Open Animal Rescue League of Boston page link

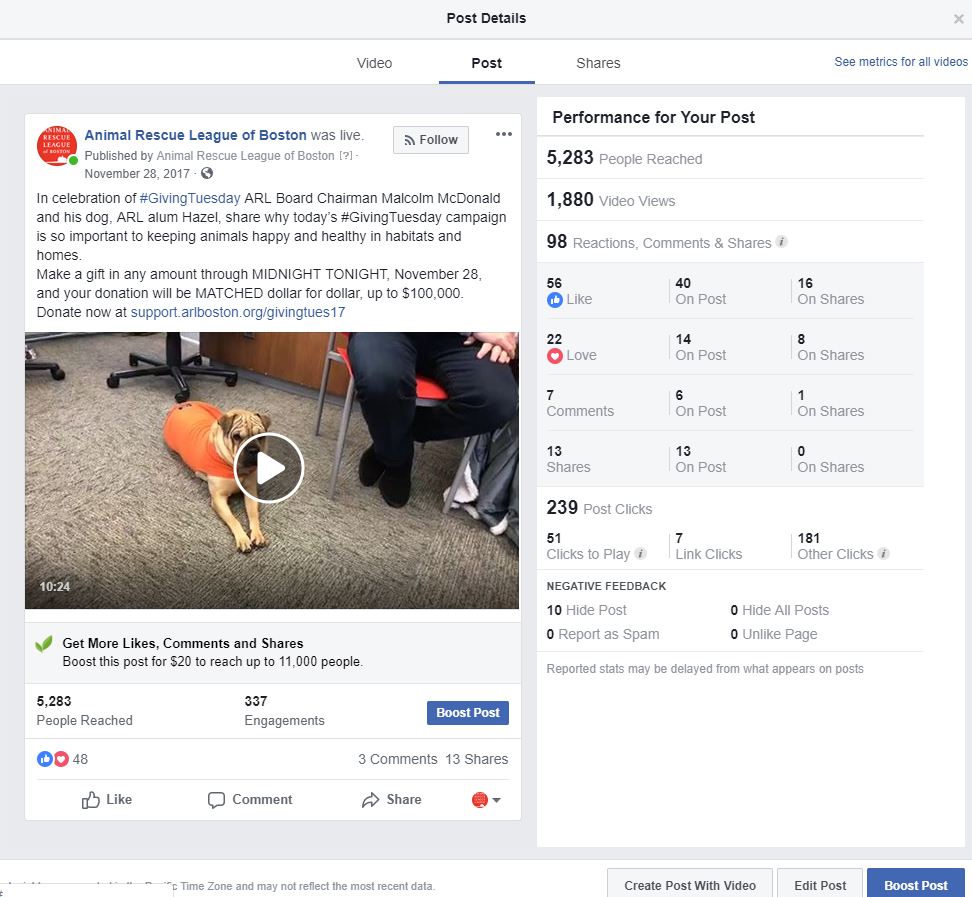(195, 135)
